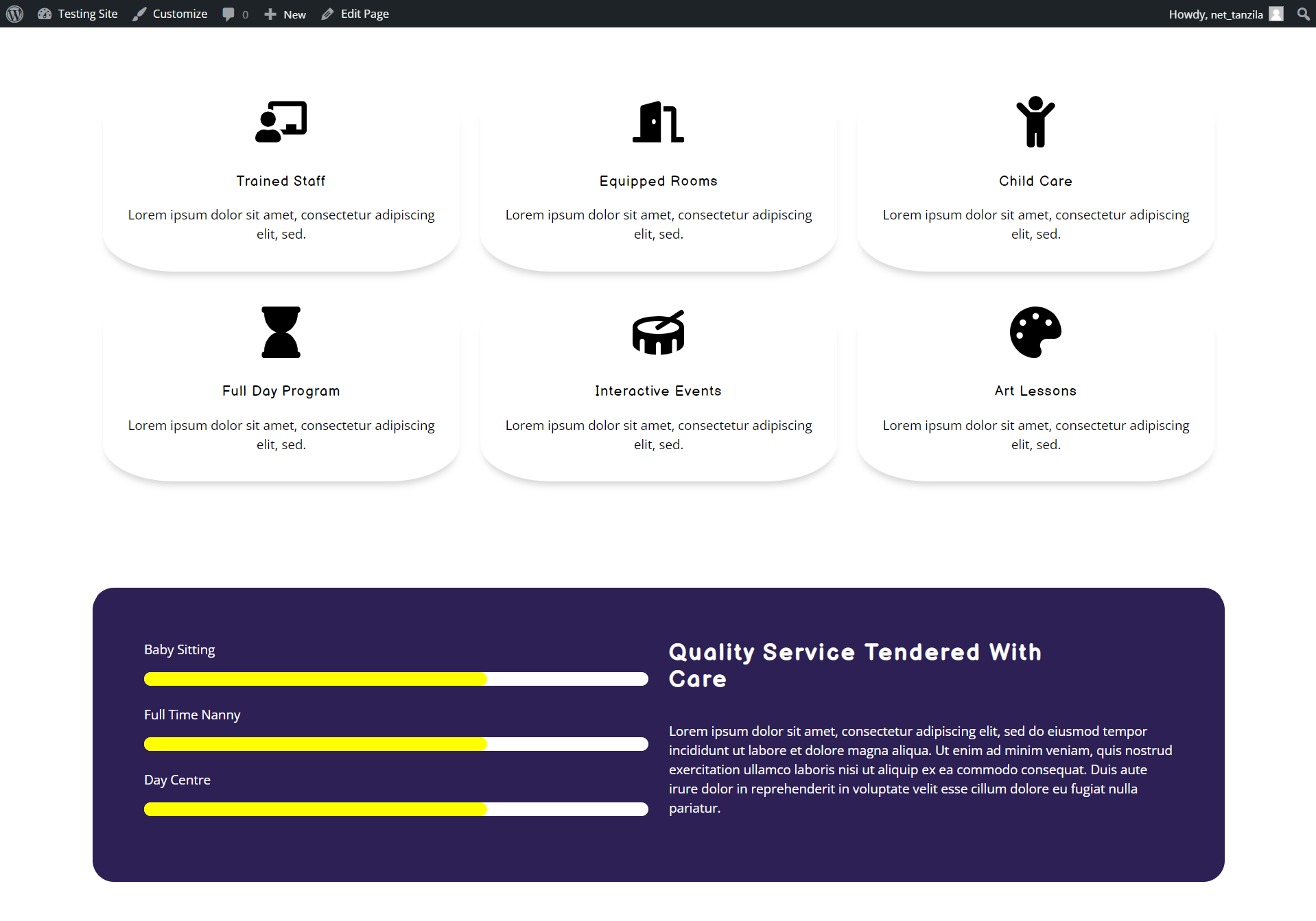The width and height of the screenshot is (1316, 921).
Task: Click the Equipped Rooms heading
Action: (658, 181)
